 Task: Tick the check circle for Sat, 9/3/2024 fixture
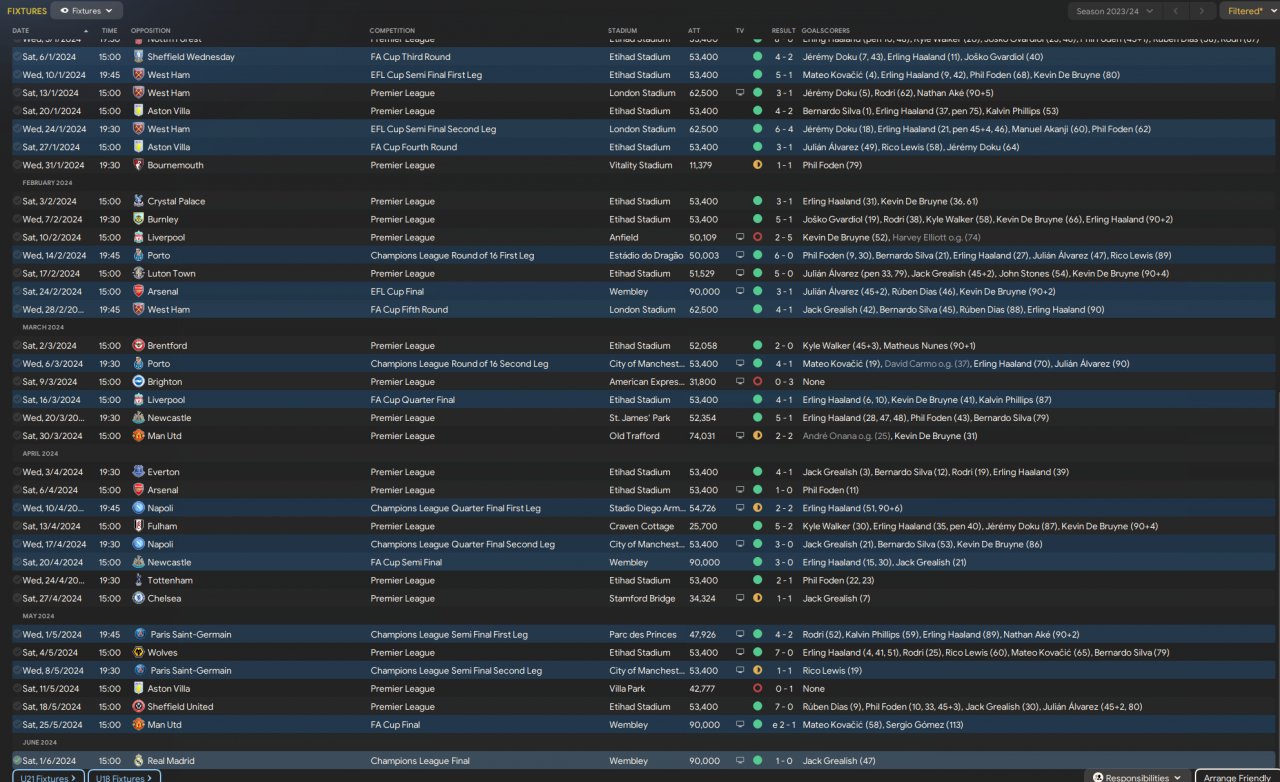[x=17, y=382]
